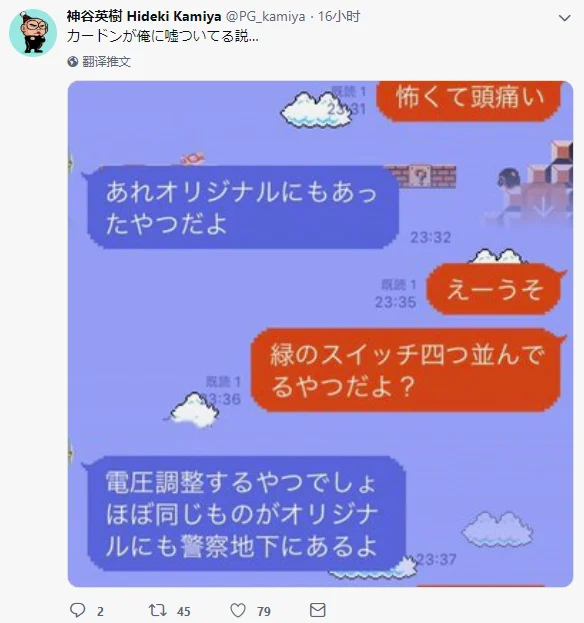Open Hideki Kamiya's profile avatar
The width and height of the screenshot is (584, 623).
(x=33, y=33)
